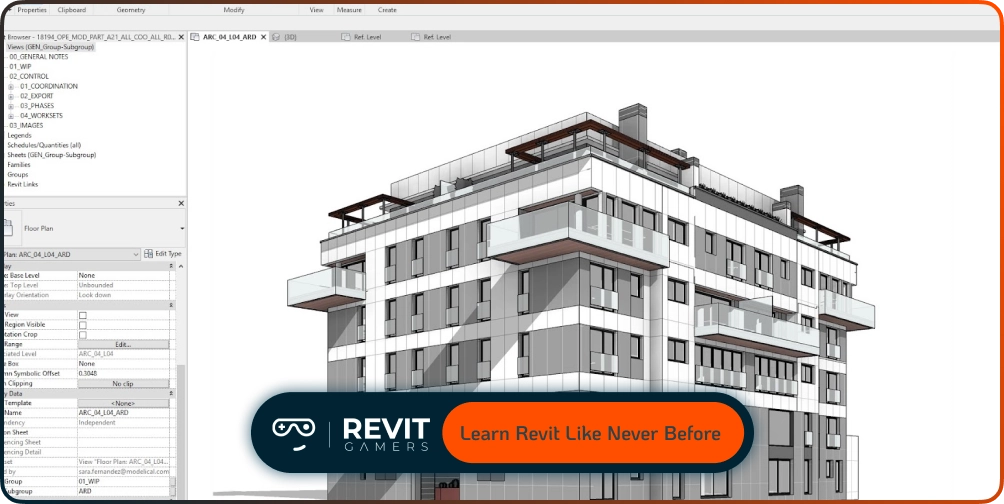
Task: Click the Base Level value None
Action: [123, 275]
